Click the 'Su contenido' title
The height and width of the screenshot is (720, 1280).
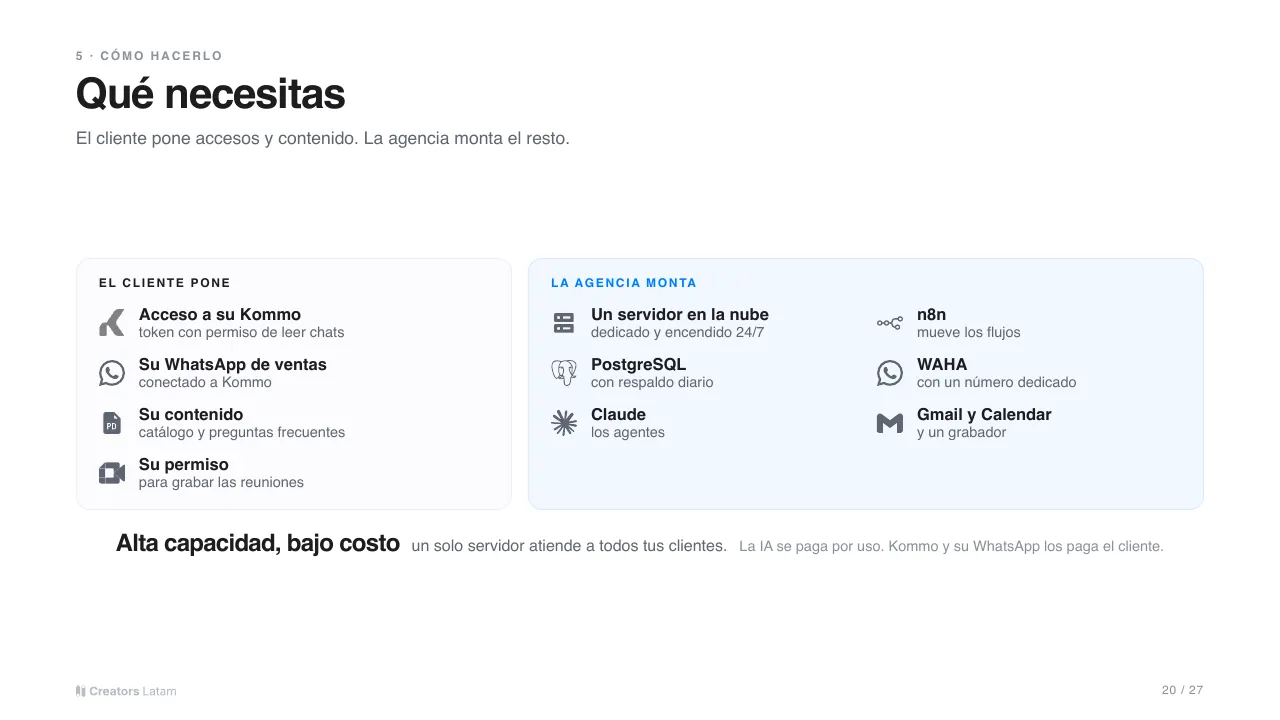pyautogui.click(x=191, y=414)
